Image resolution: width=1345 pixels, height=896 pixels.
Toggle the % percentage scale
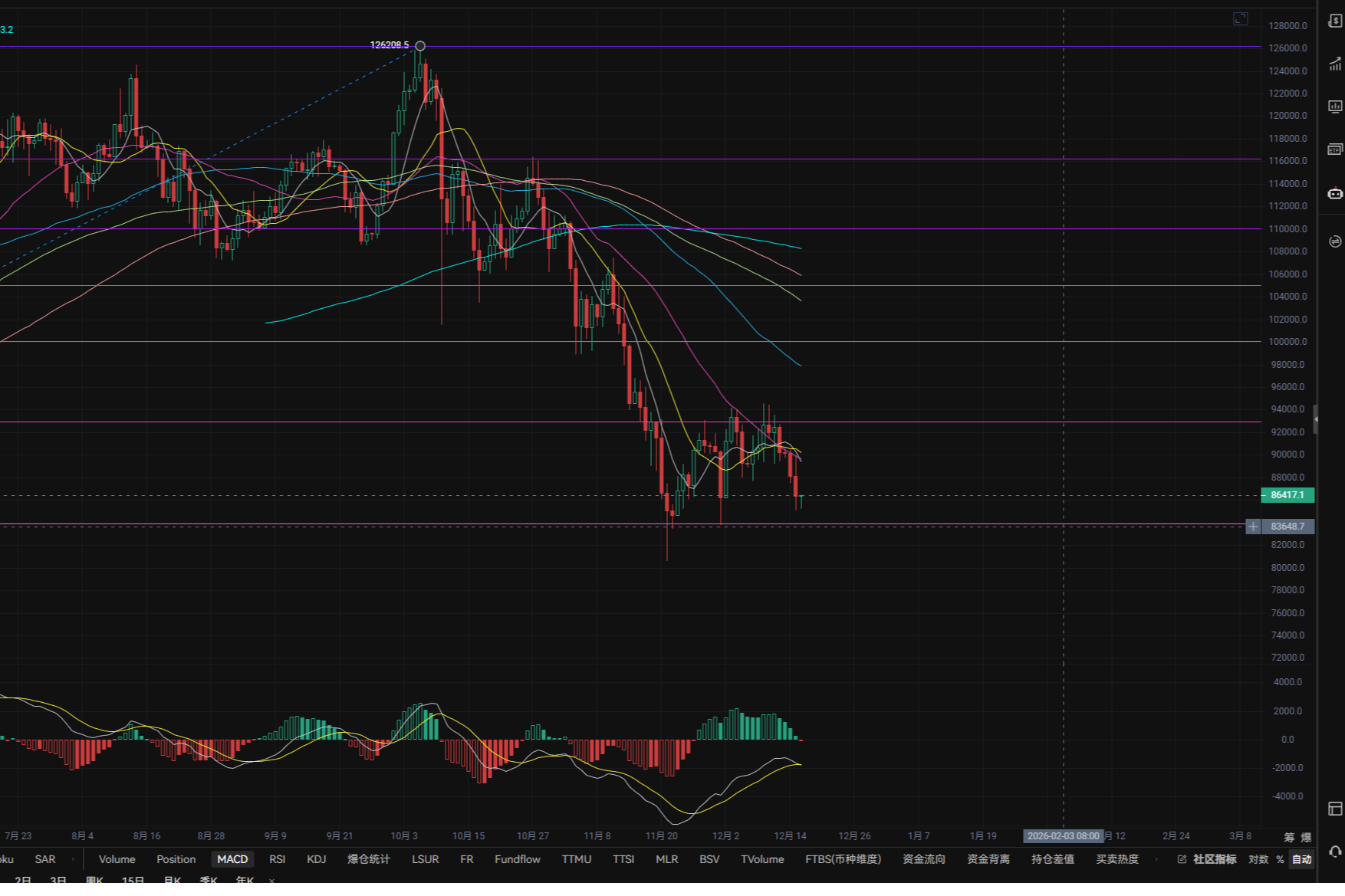(1280, 859)
